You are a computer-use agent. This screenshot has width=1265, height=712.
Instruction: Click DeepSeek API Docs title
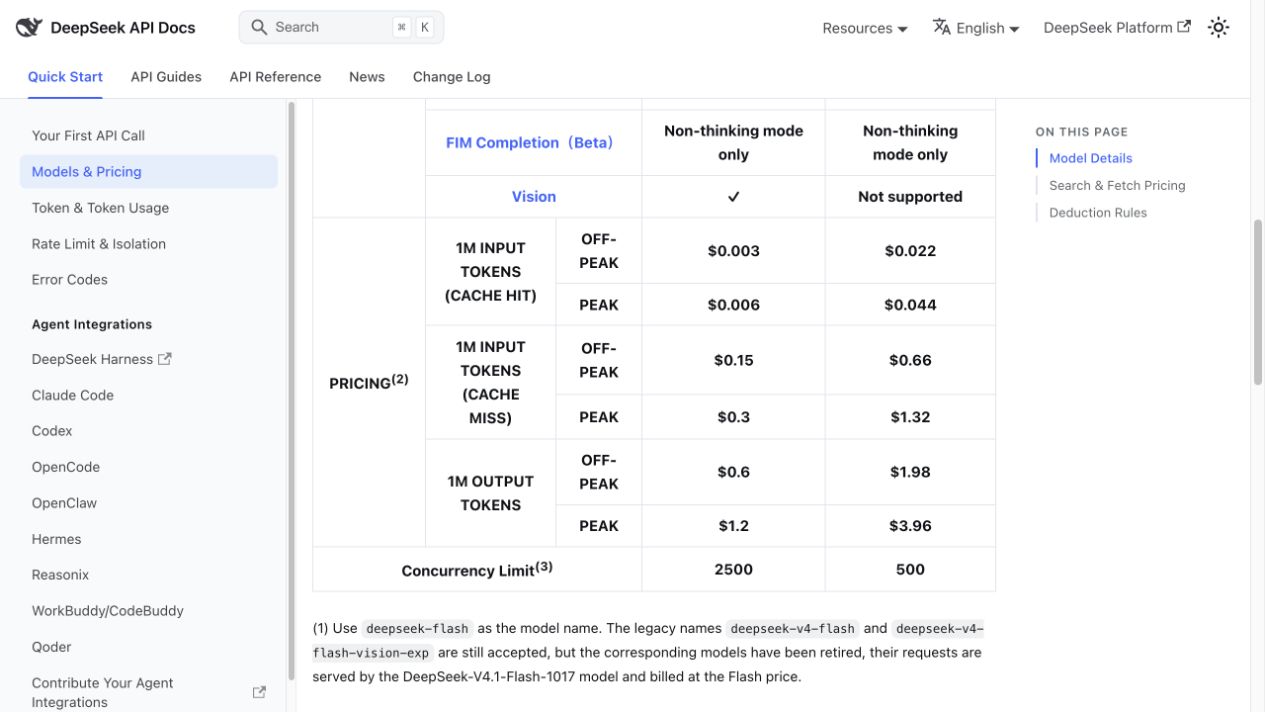(123, 28)
